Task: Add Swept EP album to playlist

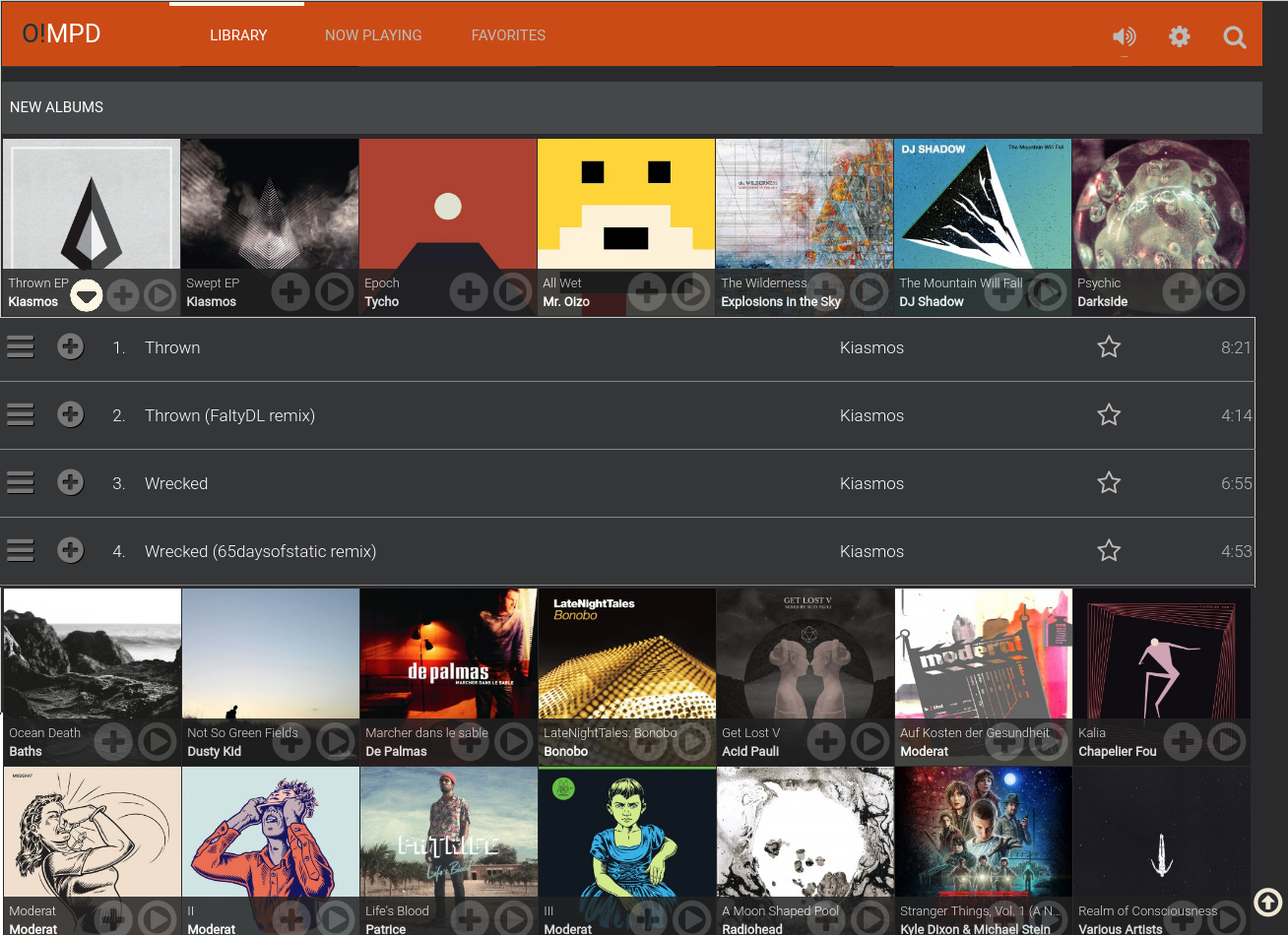Action: (290, 292)
